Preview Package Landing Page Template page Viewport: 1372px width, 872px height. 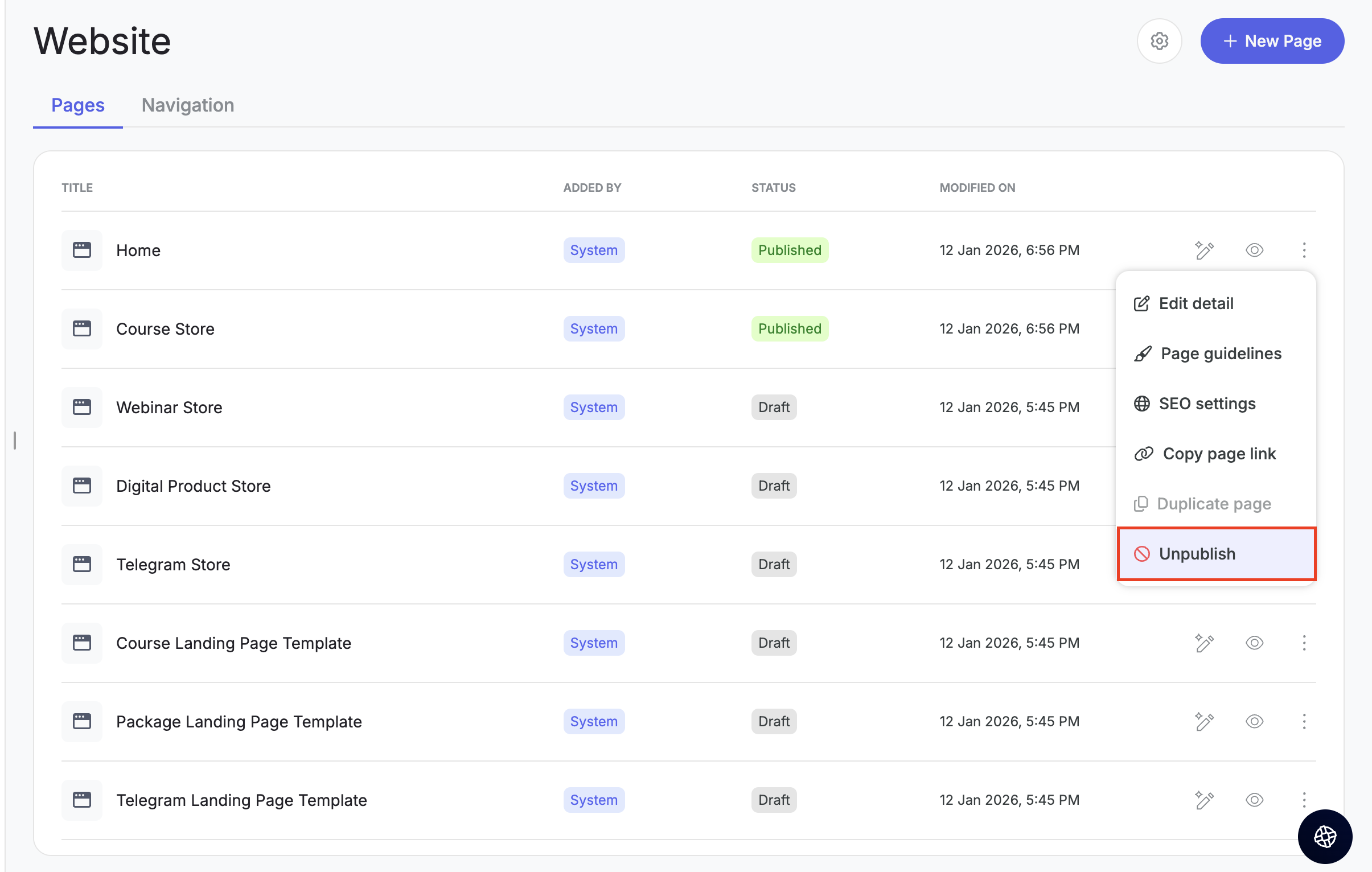point(1254,722)
